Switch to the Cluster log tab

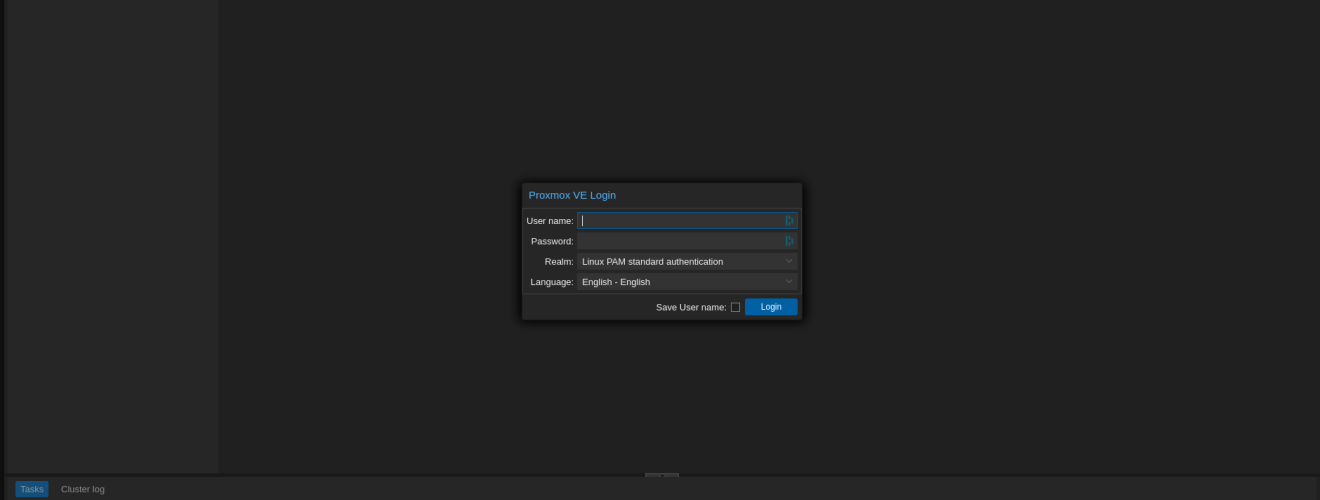pos(83,489)
